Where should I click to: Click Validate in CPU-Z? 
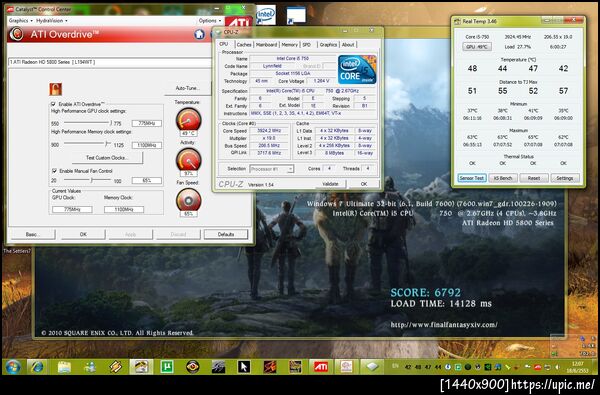pos(330,184)
